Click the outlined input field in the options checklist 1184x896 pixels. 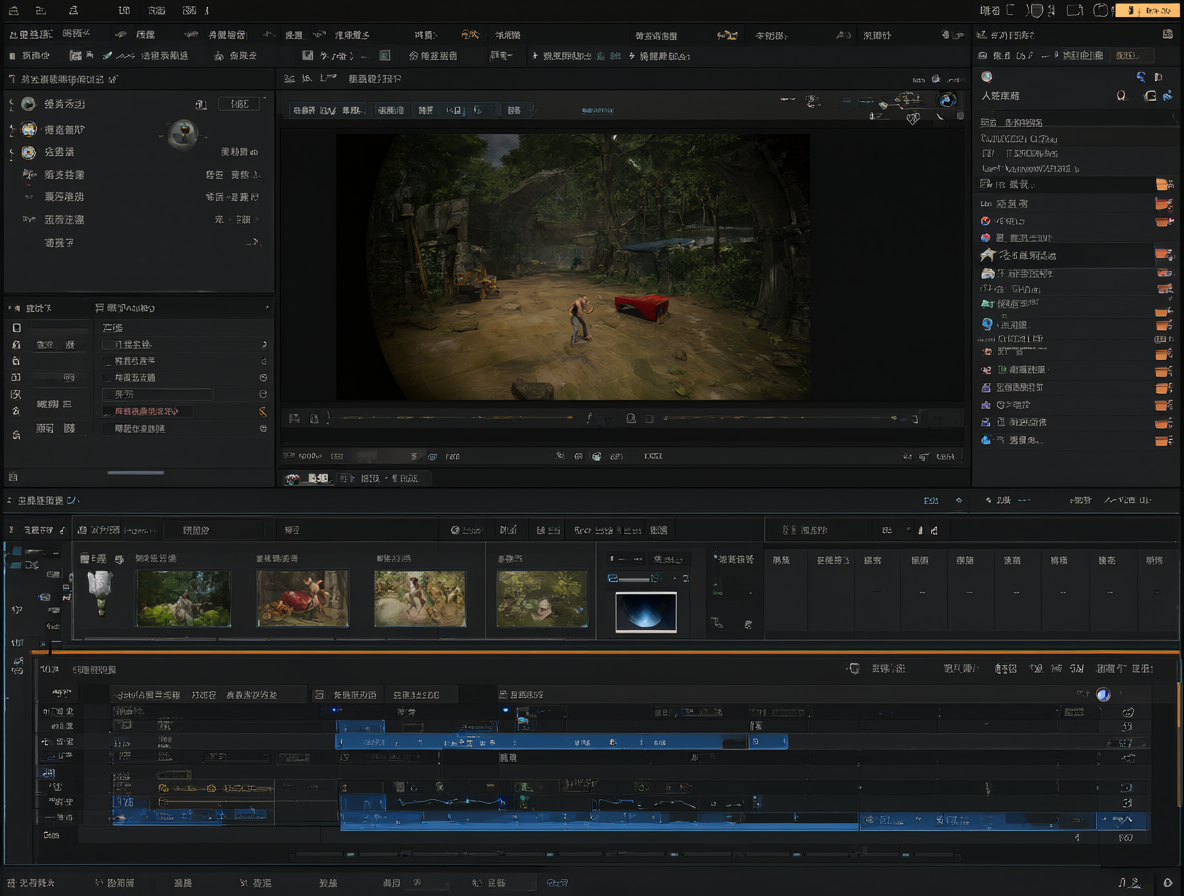[157, 394]
